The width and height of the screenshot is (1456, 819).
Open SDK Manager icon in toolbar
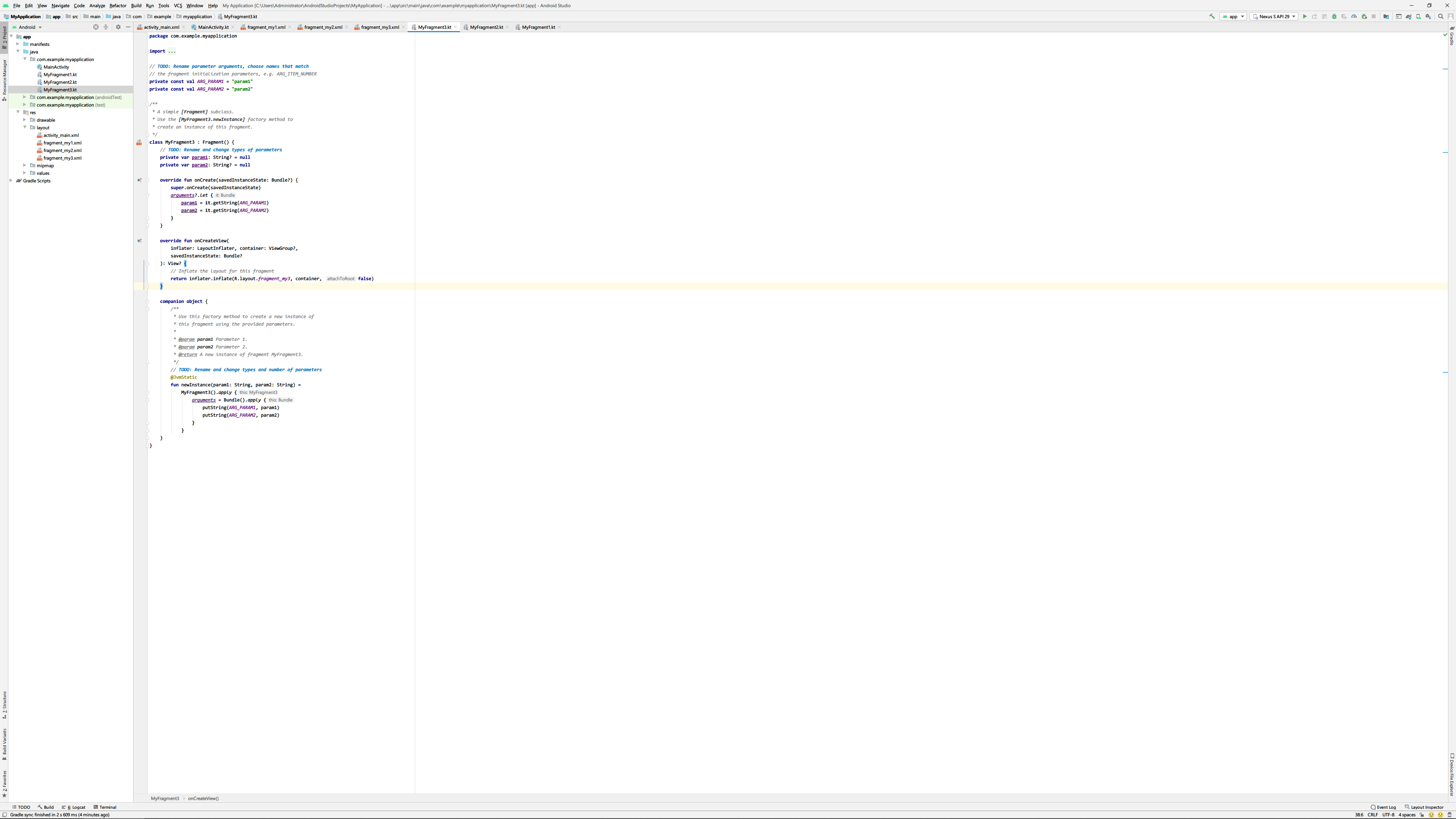click(x=1428, y=16)
